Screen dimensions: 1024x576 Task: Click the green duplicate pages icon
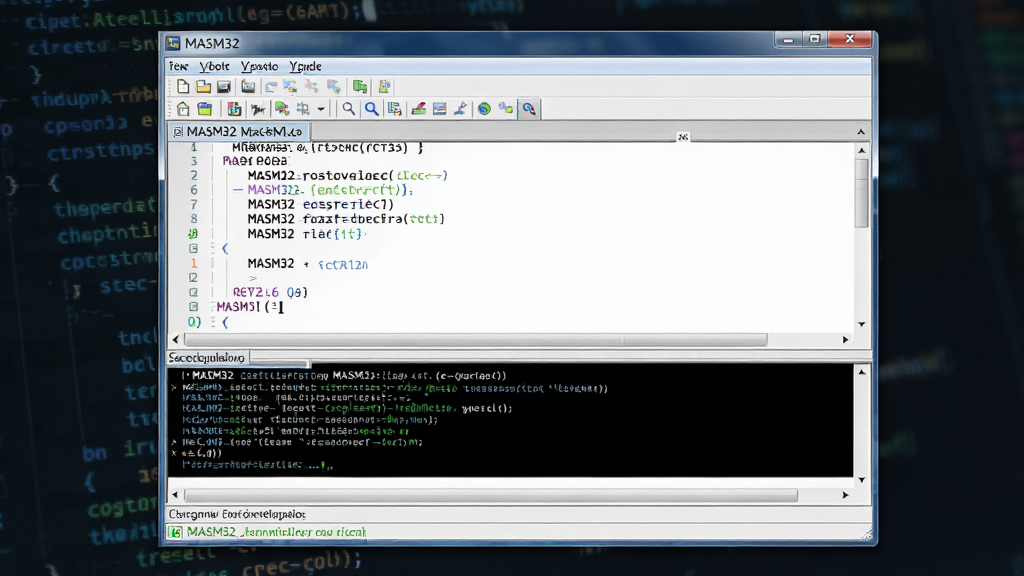[x=359, y=87]
